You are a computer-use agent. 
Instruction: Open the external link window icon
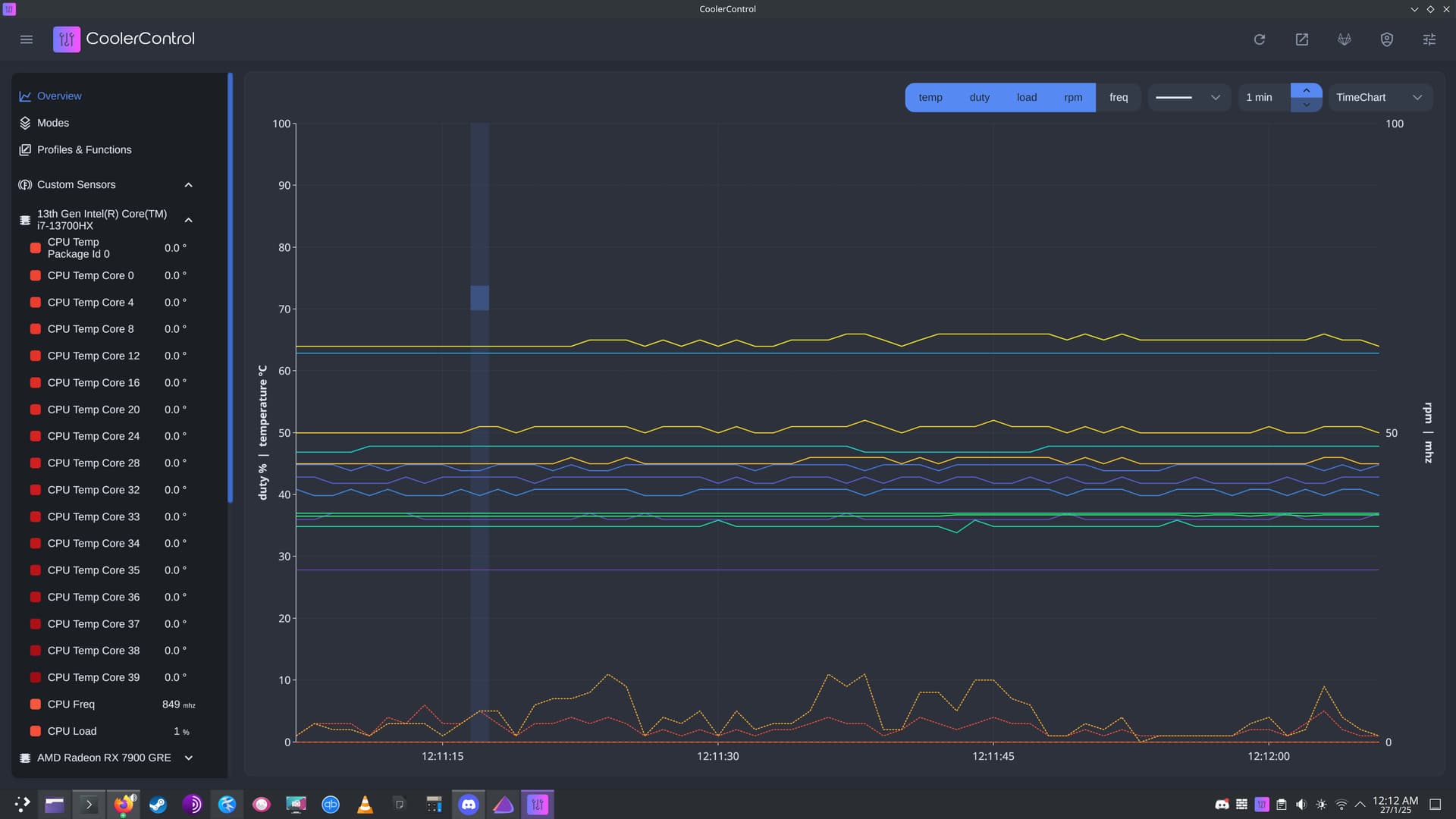pos(1302,39)
